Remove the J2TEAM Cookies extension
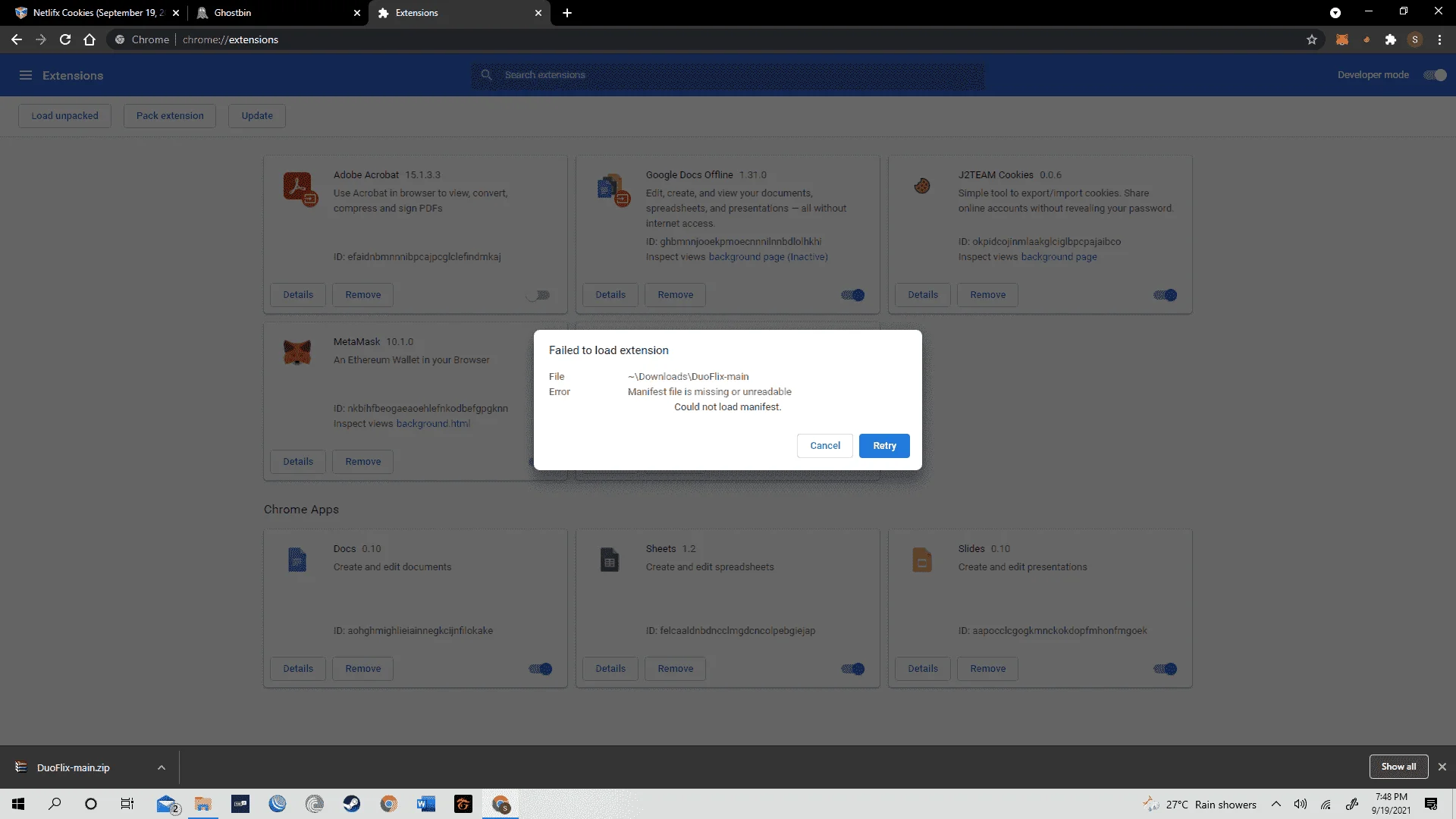1456x819 pixels. (987, 295)
